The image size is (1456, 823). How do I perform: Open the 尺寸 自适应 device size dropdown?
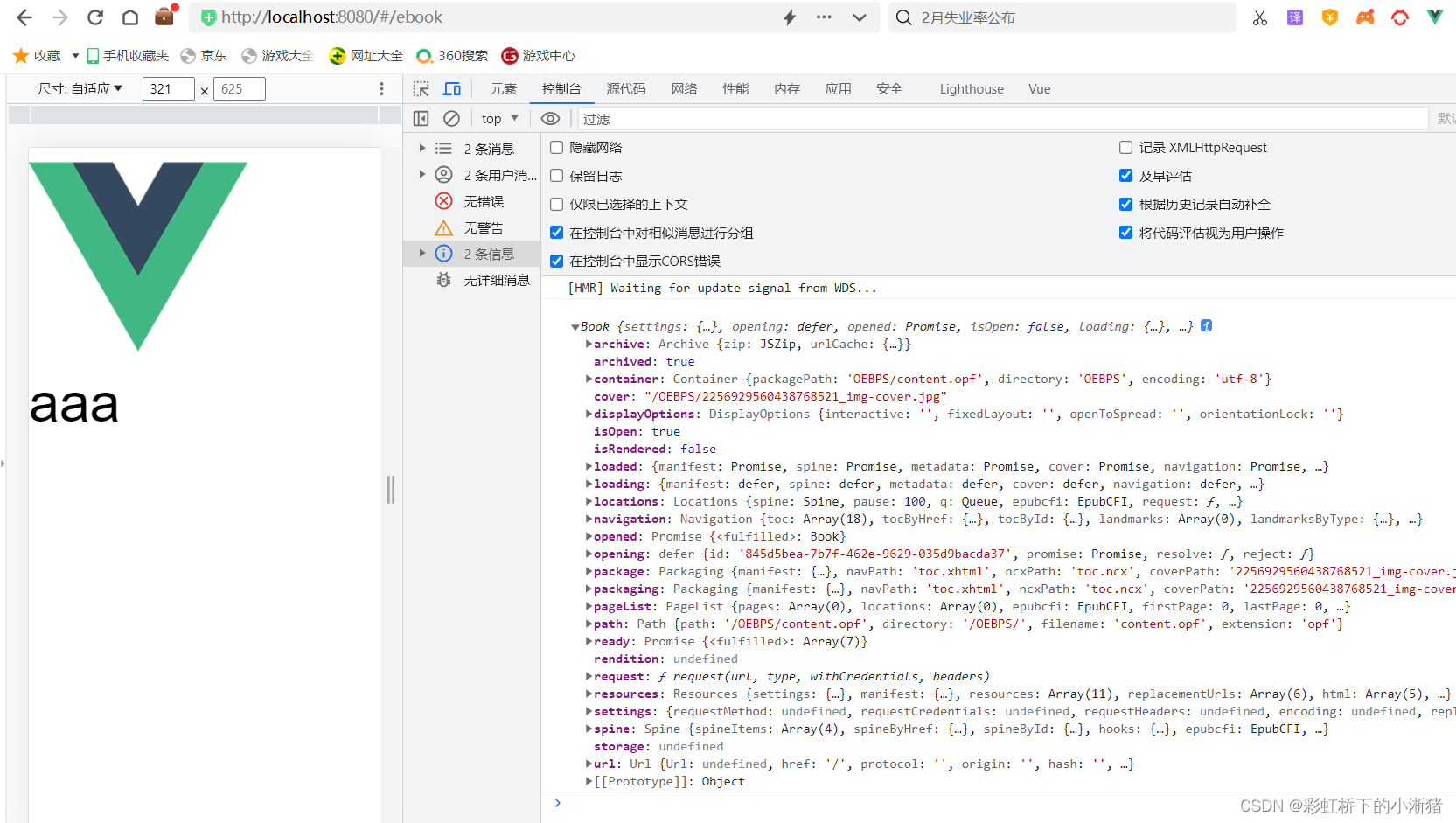point(80,88)
